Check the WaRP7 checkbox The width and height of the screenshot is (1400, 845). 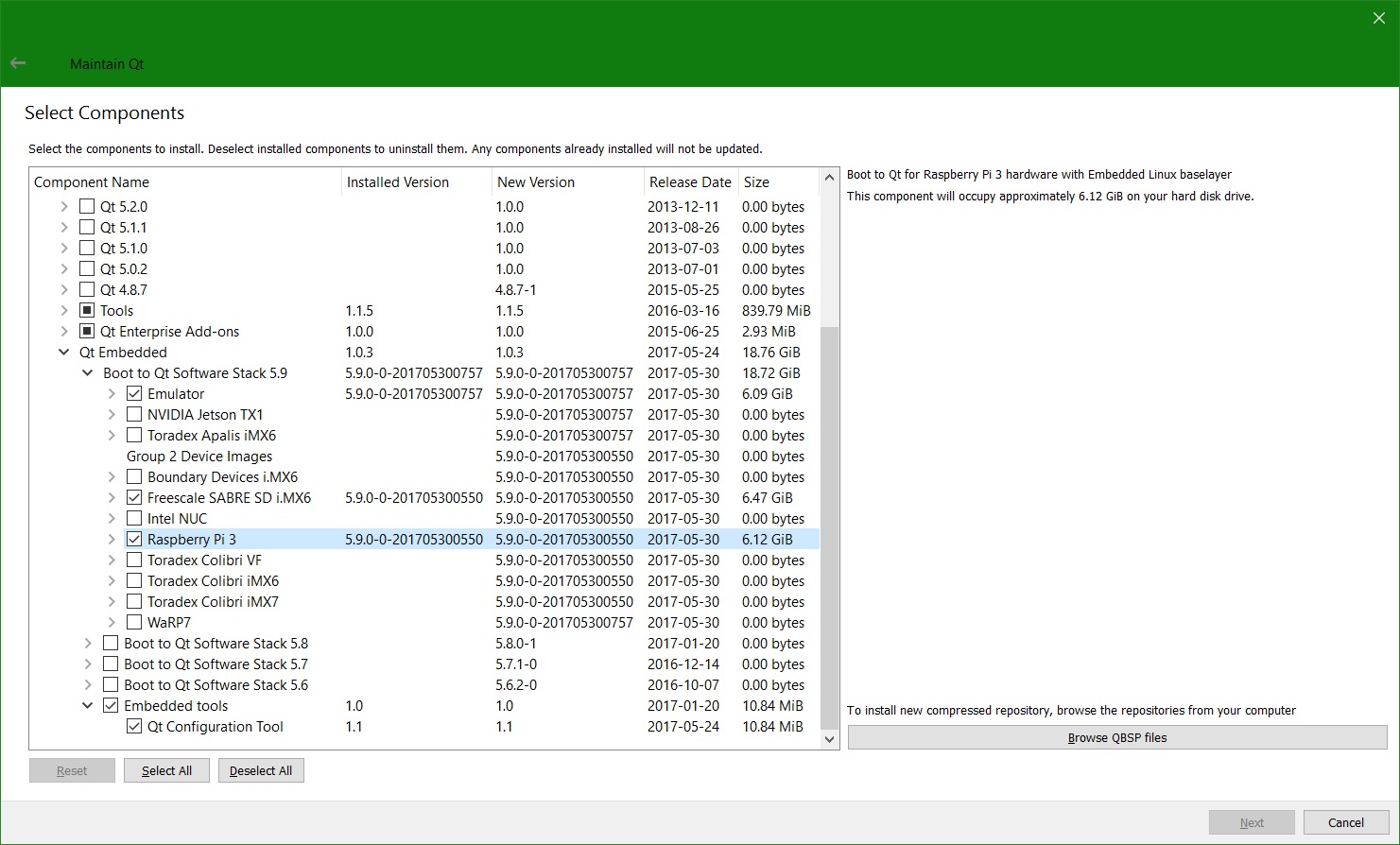pos(134,622)
